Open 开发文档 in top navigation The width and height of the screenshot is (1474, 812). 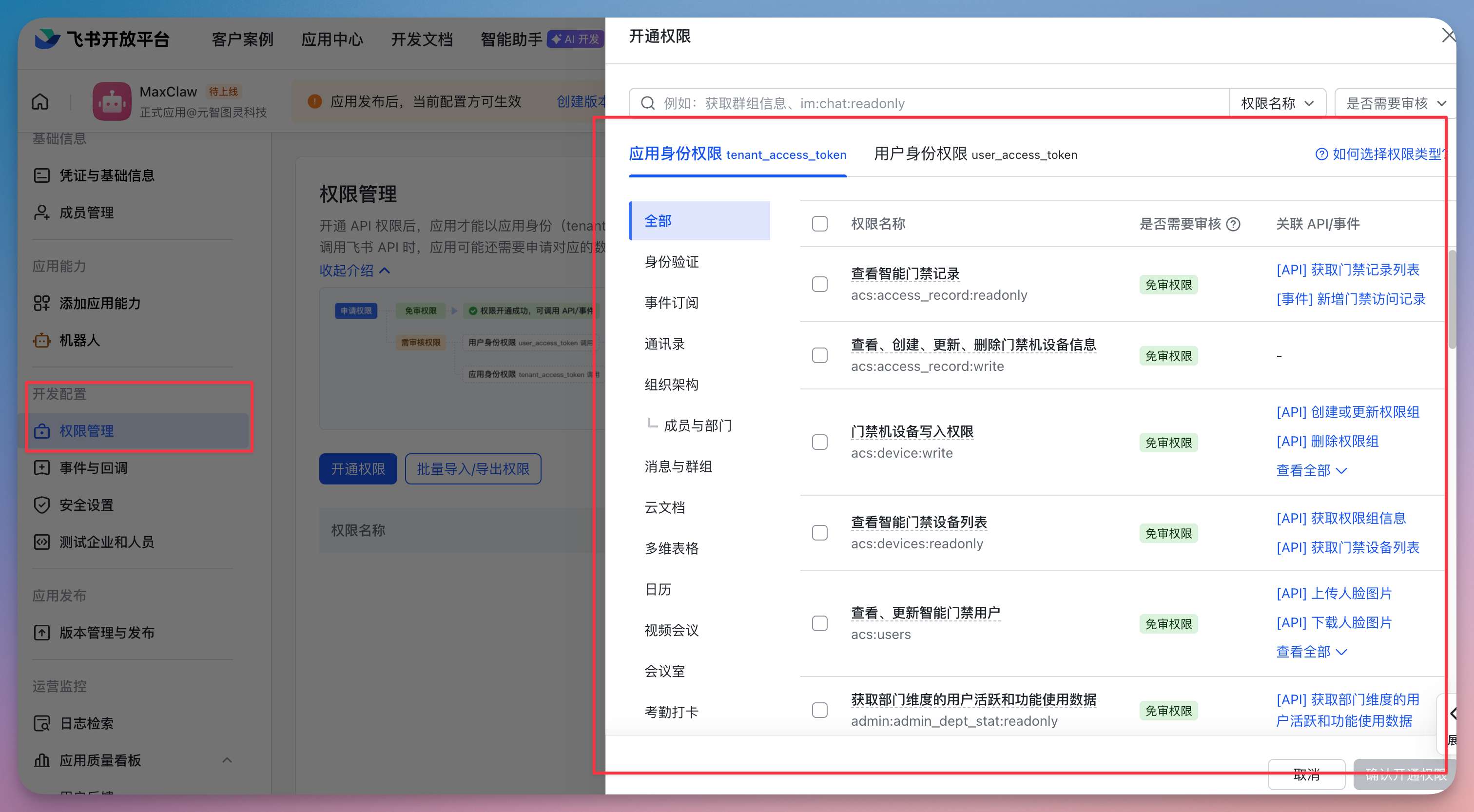click(x=422, y=39)
